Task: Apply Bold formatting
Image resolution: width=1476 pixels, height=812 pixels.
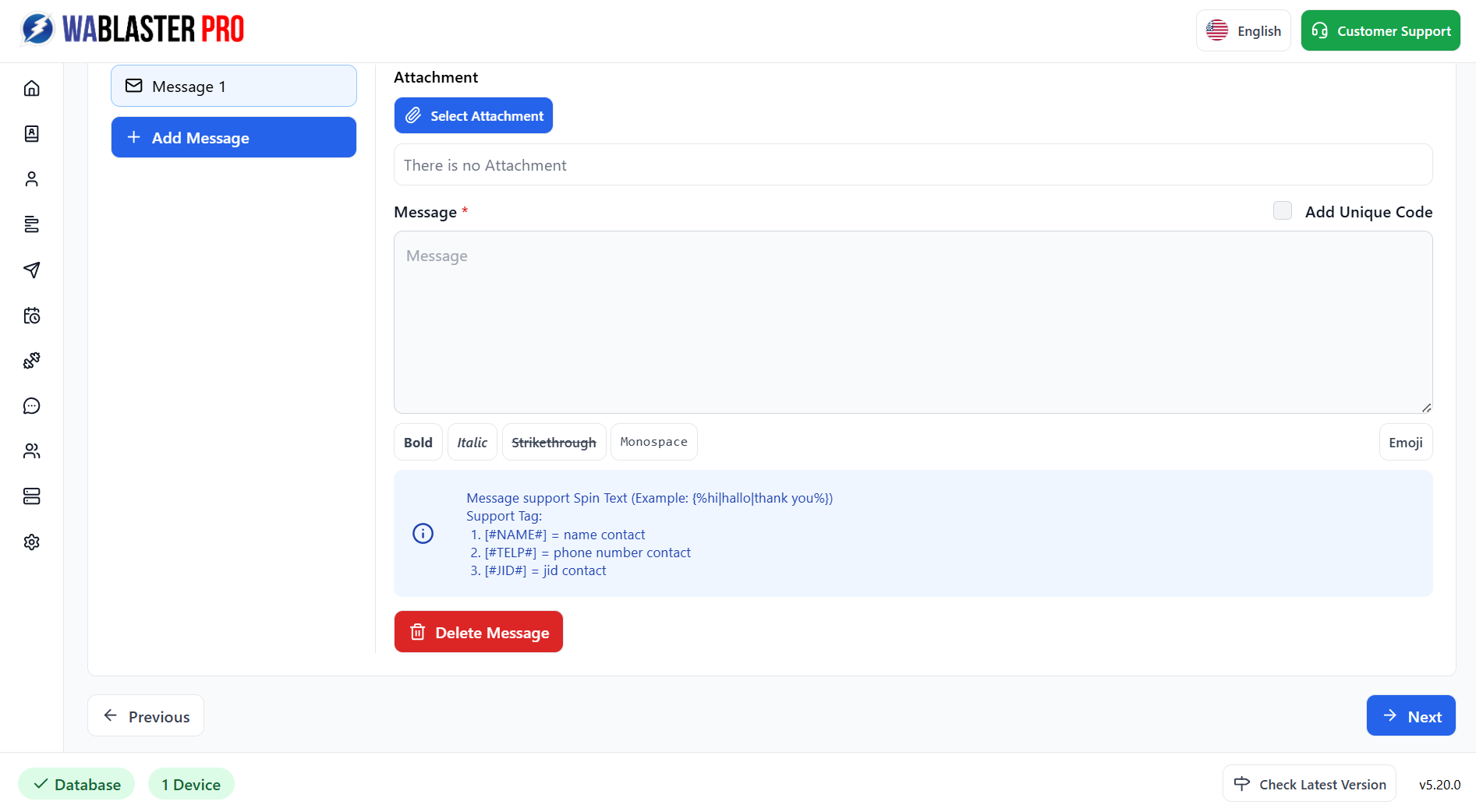Action: tap(418, 442)
